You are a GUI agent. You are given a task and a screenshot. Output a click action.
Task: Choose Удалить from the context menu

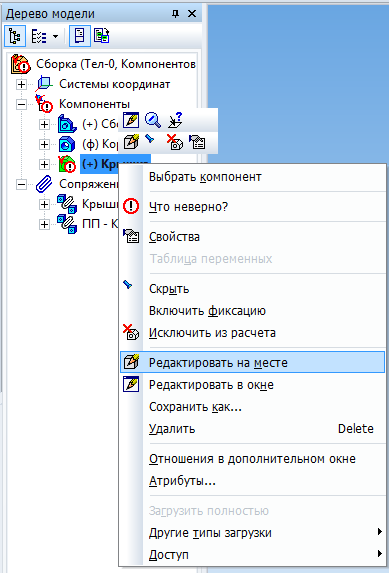[x=253, y=428]
